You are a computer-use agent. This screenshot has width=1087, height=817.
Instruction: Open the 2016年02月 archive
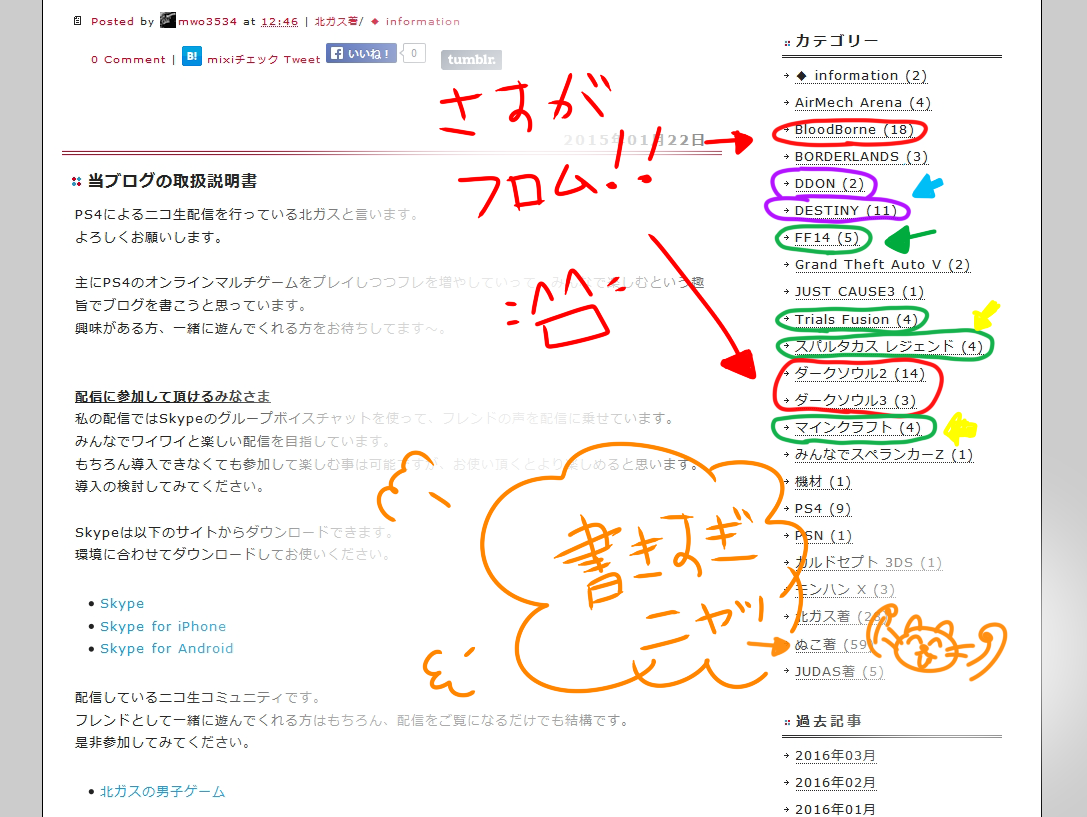coord(835,782)
